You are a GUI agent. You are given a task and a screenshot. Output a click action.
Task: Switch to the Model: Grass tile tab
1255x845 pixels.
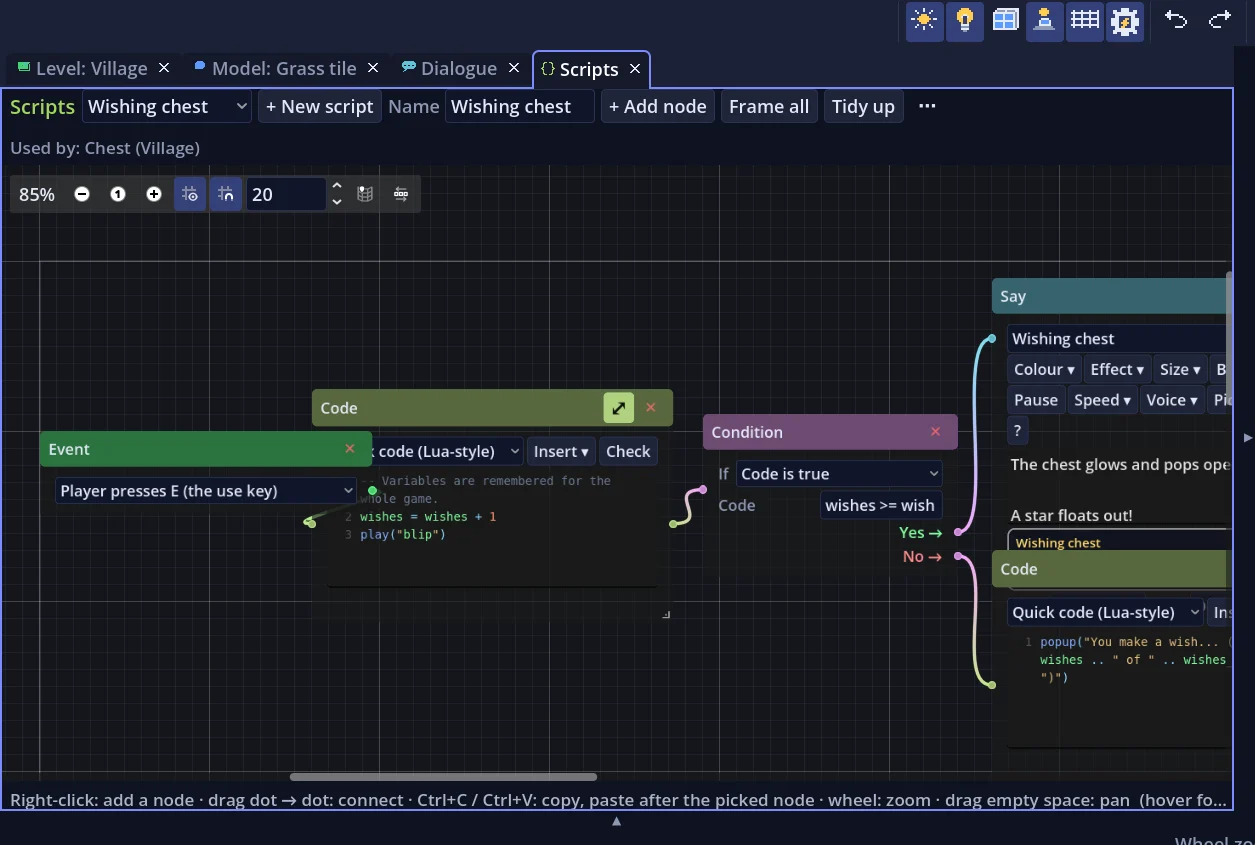pyautogui.click(x=284, y=68)
